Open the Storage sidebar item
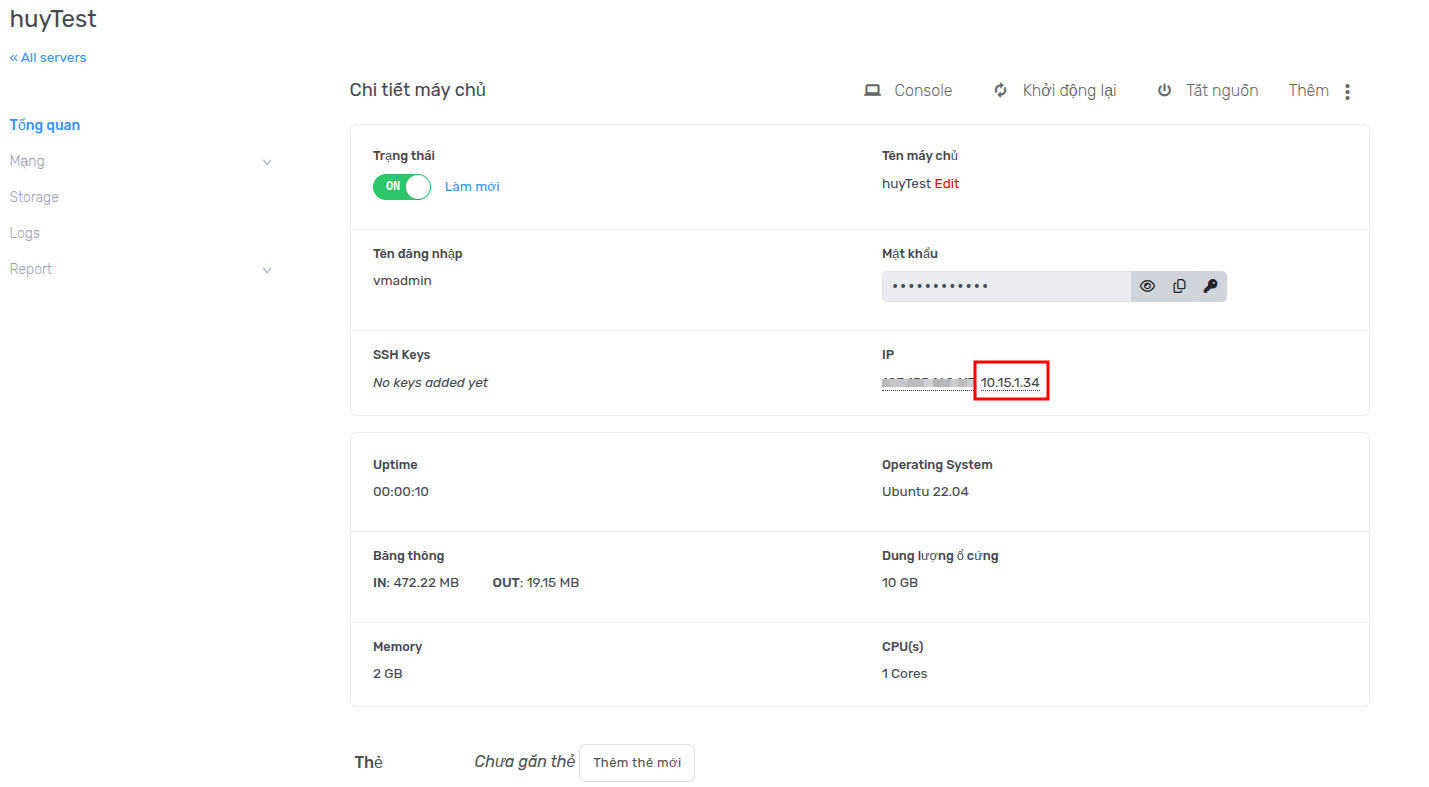This screenshot has height=787, width=1429. pos(34,197)
